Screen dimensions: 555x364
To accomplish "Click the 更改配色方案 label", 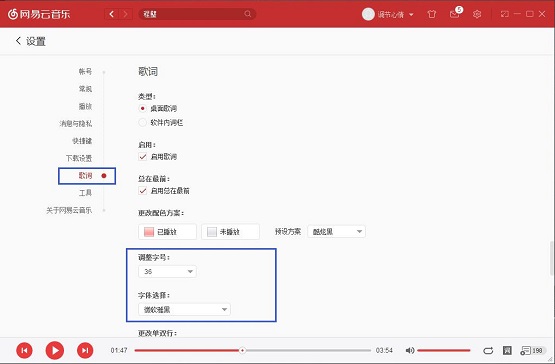I will pos(161,213).
